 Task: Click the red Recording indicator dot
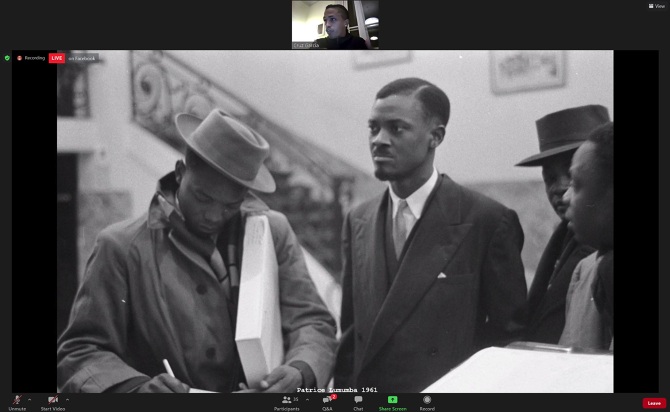[x=20, y=58]
